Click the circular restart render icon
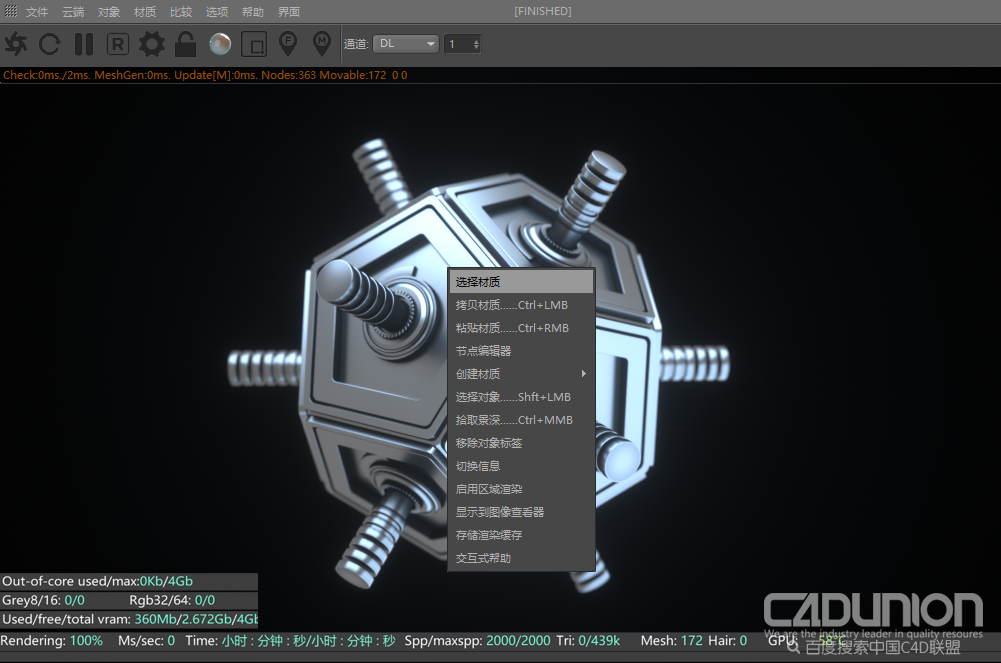This screenshot has width=1001, height=663. (50, 44)
